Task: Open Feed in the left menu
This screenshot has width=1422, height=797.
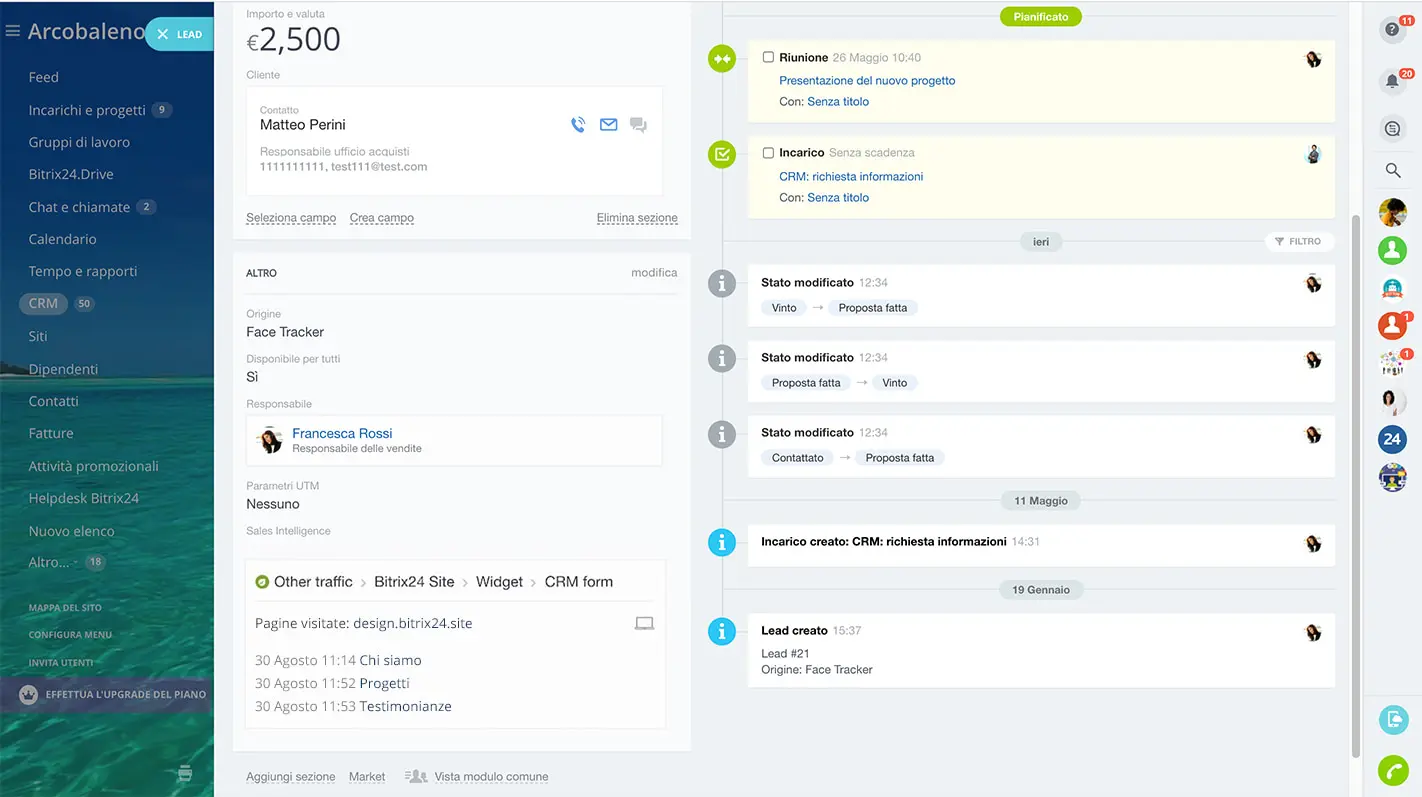Action: pos(43,77)
